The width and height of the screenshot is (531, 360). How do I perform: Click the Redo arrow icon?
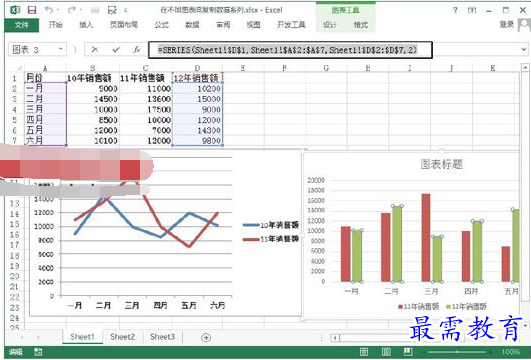tap(71, 10)
